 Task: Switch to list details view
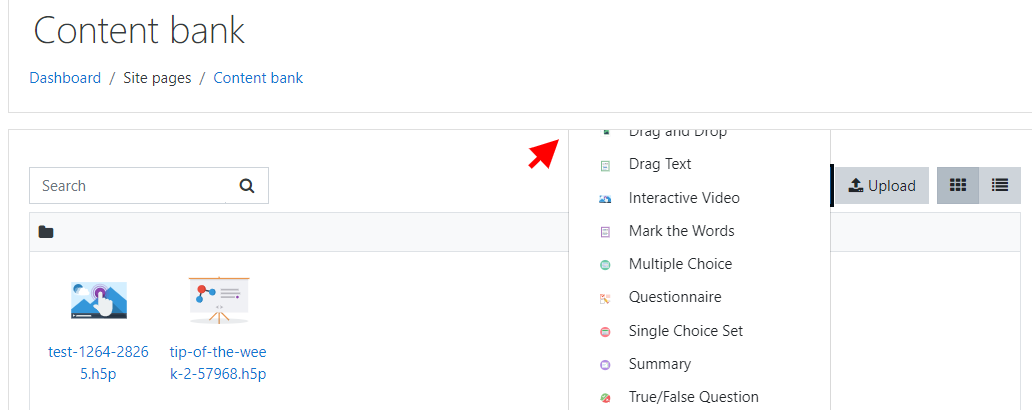click(x=1000, y=186)
